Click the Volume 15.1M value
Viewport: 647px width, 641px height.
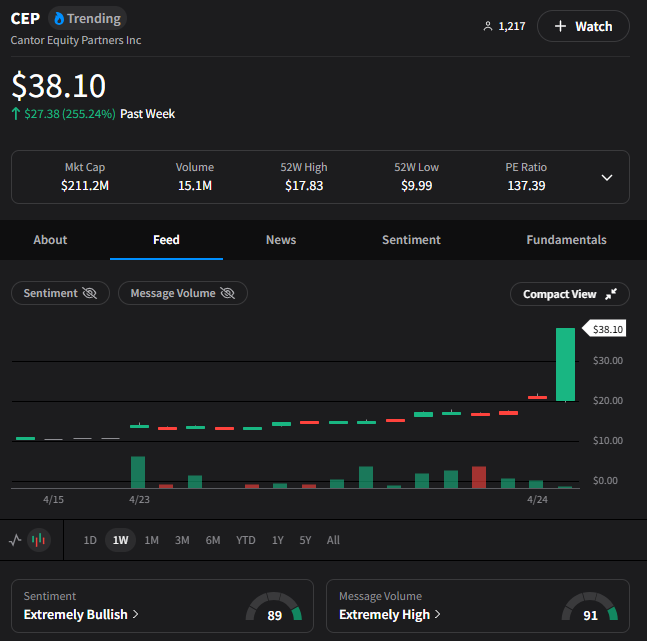coord(195,186)
